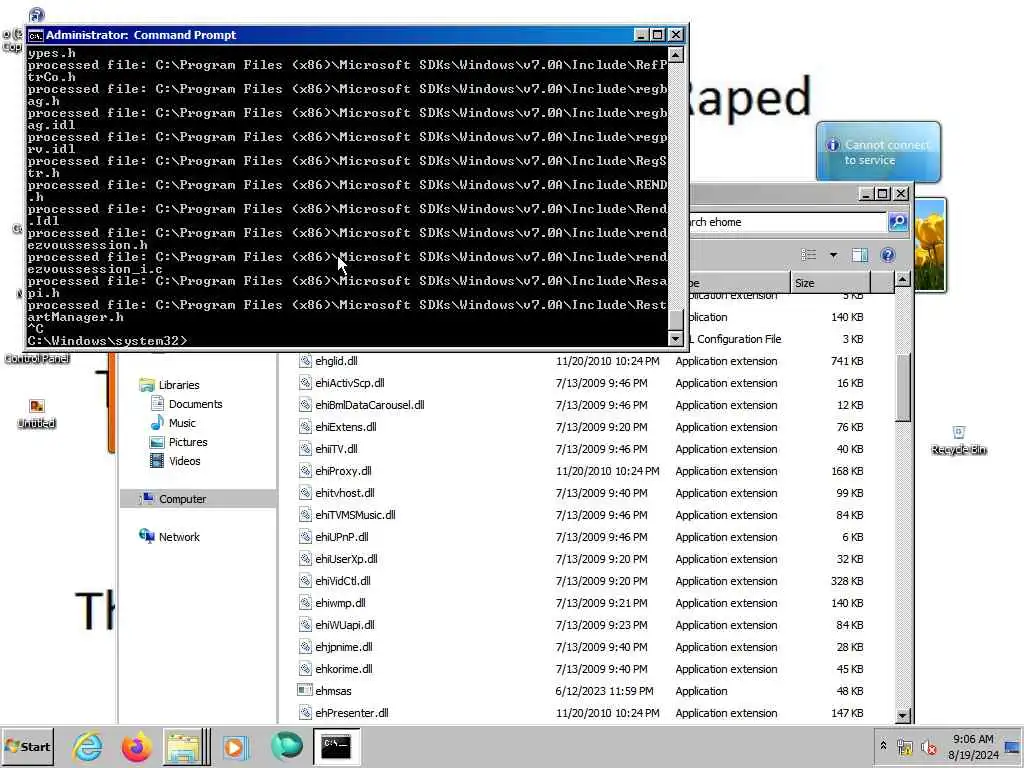Change the view icon in Explorer toolbar
Image resolution: width=1024 pixels, height=768 pixels.
(808, 255)
